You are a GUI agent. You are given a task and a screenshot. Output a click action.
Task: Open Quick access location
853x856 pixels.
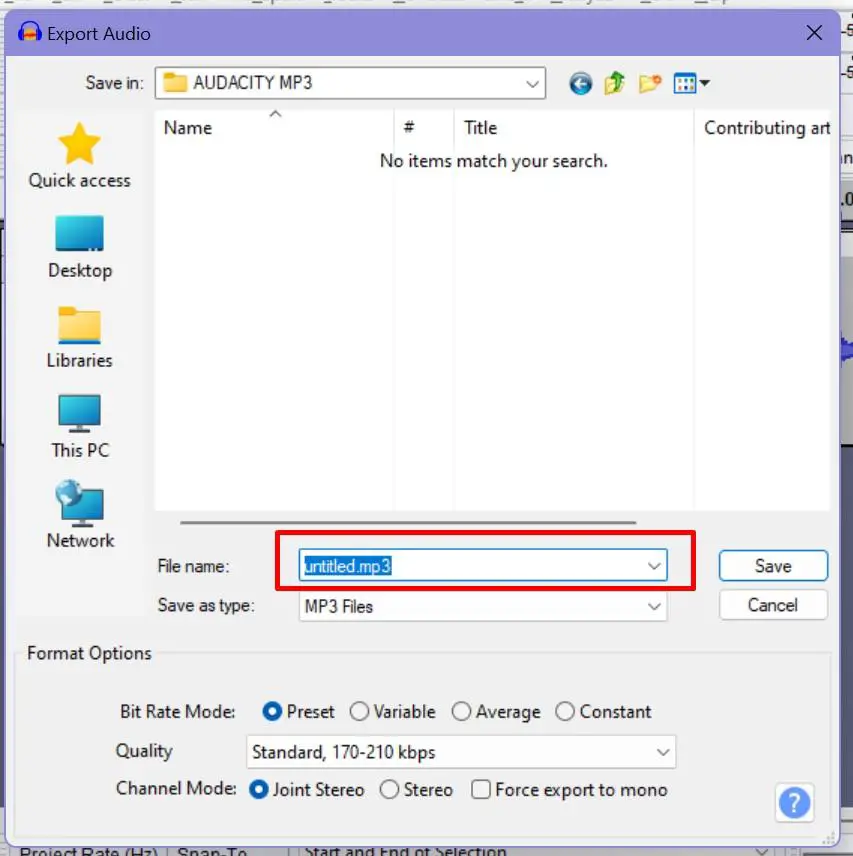tap(80, 156)
